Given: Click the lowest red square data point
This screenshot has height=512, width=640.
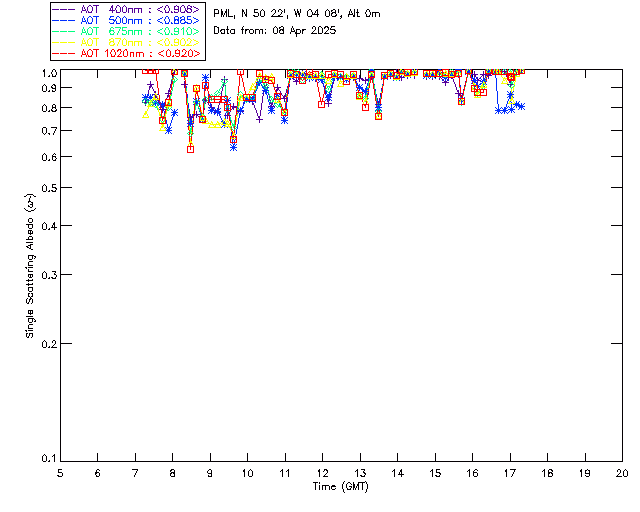Looking at the screenshot, I should (190, 149).
